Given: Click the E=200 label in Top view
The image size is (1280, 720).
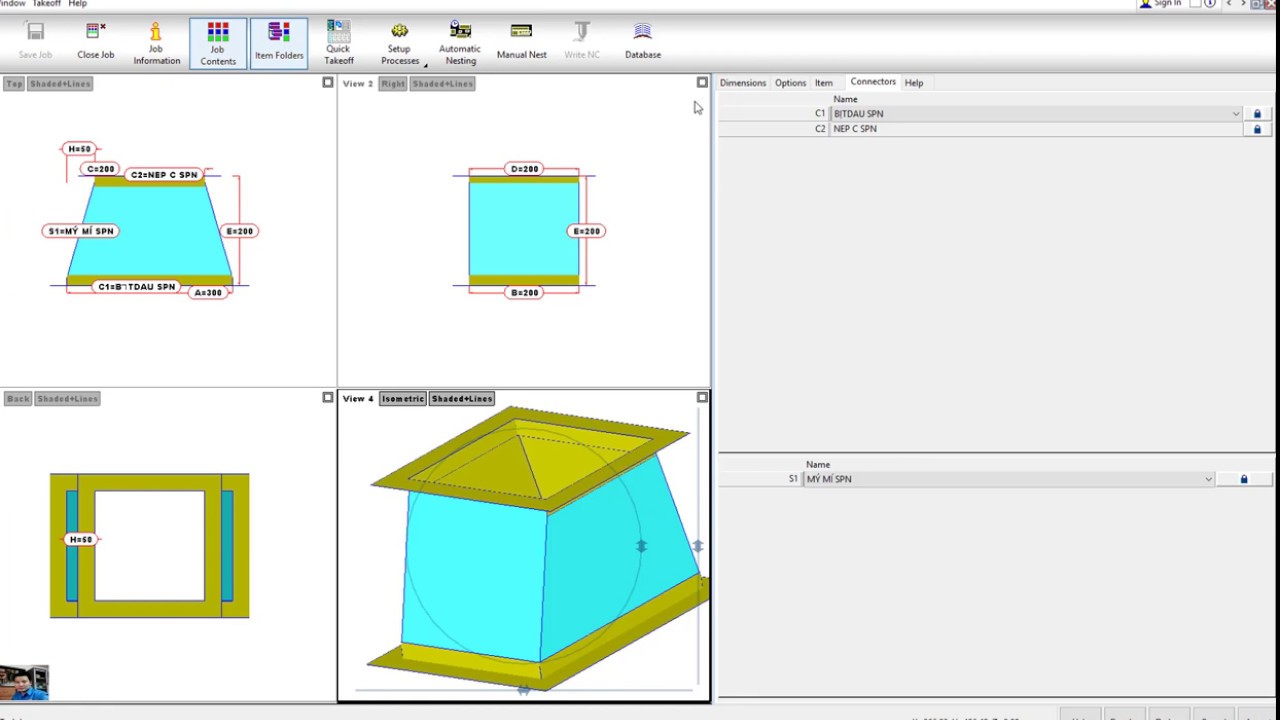Looking at the screenshot, I should pyautogui.click(x=240, y=231).
